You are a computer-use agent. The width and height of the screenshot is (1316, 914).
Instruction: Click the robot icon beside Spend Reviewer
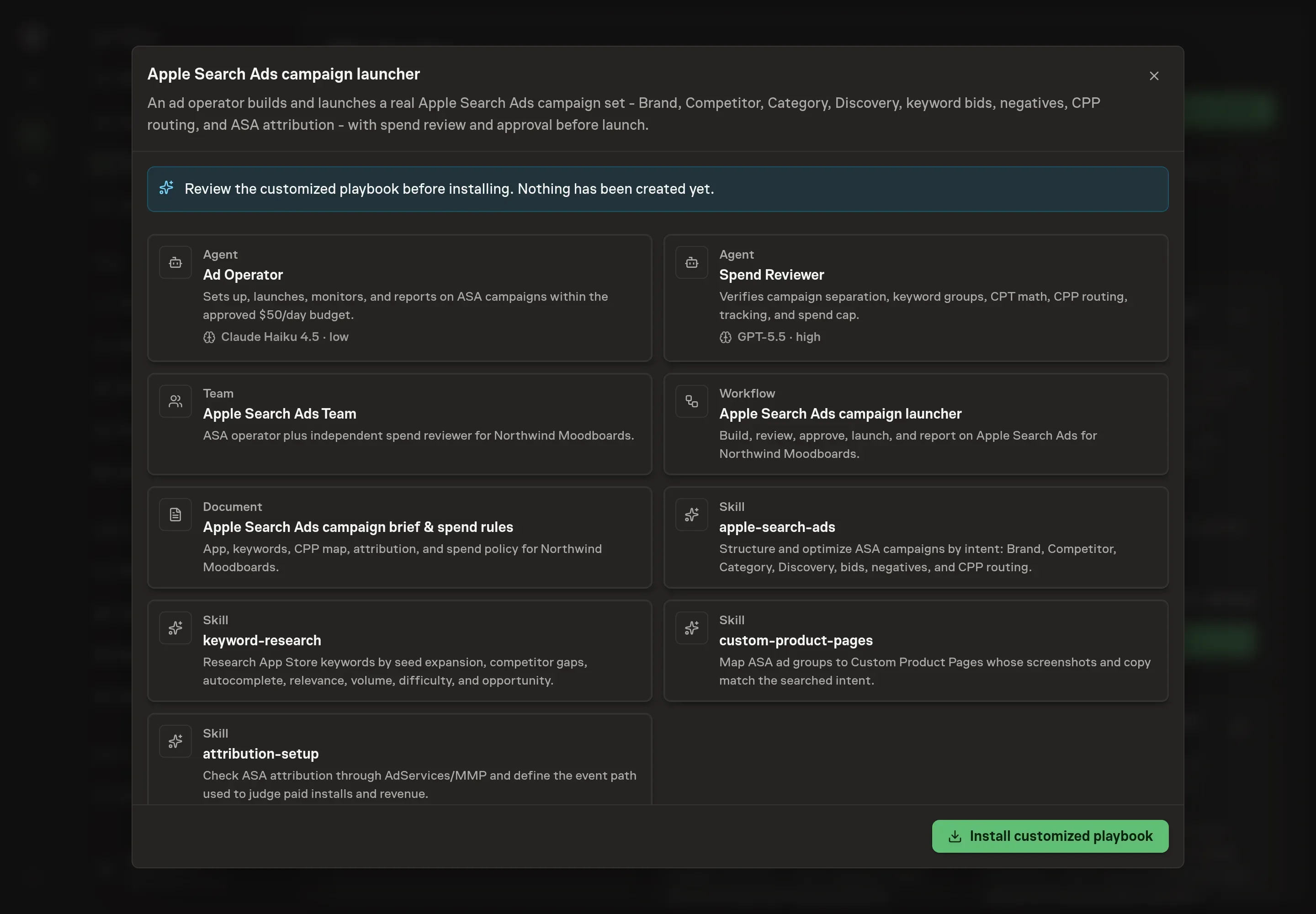[x=691, y=262]
